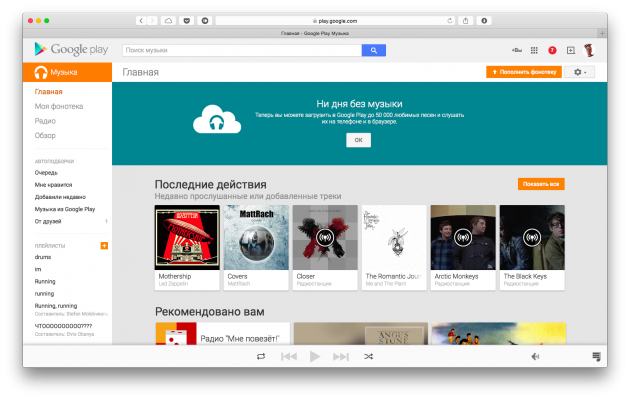The height and width of the screenshot is (400, 630).
Task: Click the Pocket extension icon
Action: coord(186,20)
